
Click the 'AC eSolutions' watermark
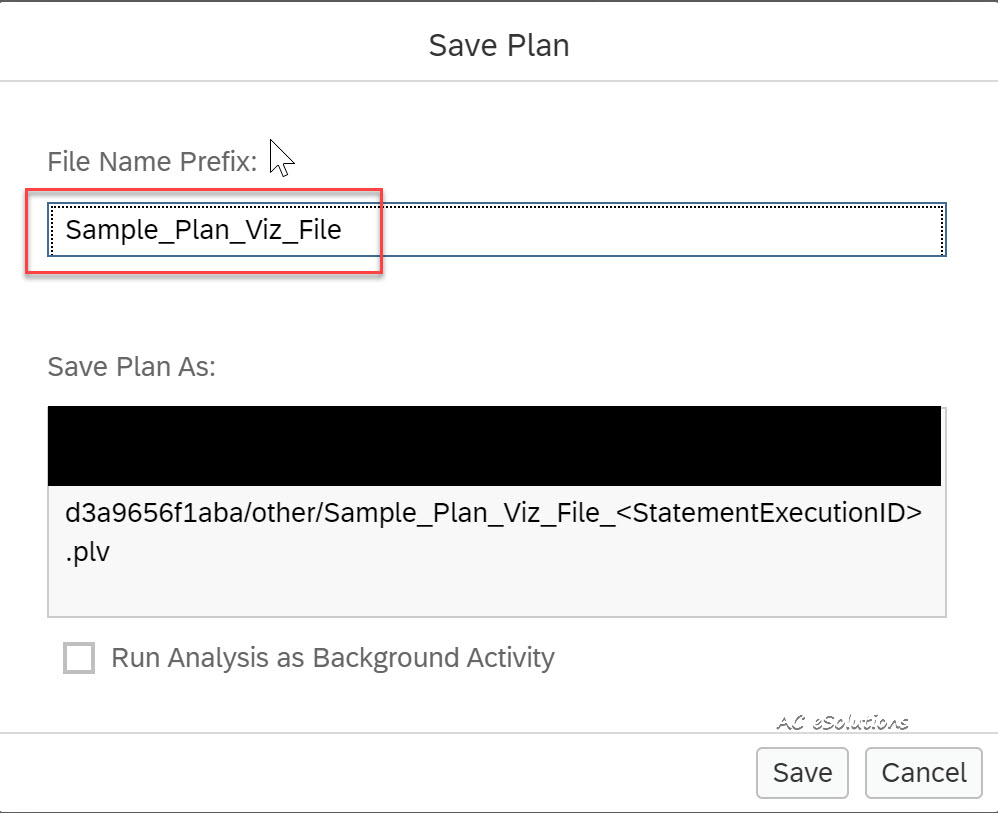[842, 722]
